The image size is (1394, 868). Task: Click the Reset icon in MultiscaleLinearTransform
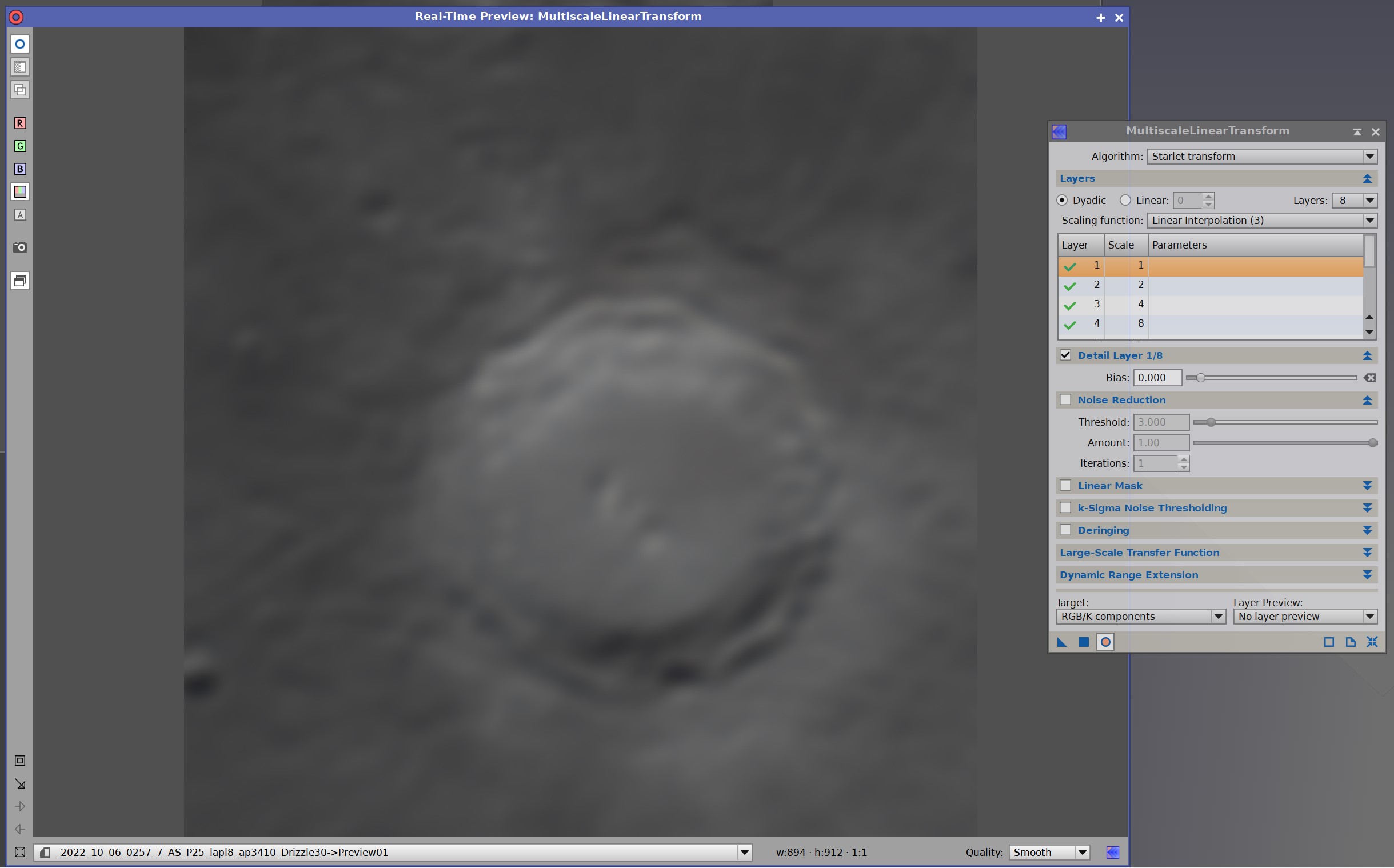[1372, 642]
